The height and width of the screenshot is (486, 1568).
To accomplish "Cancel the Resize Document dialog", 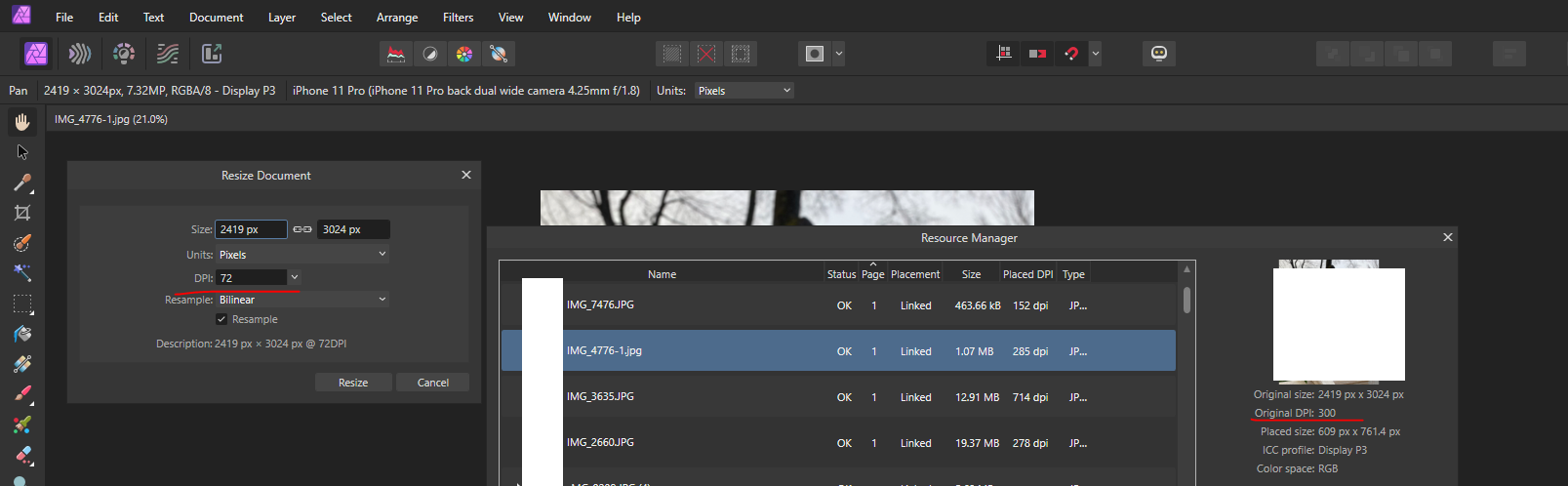I will pyautogui.click(x=432, y=383).
